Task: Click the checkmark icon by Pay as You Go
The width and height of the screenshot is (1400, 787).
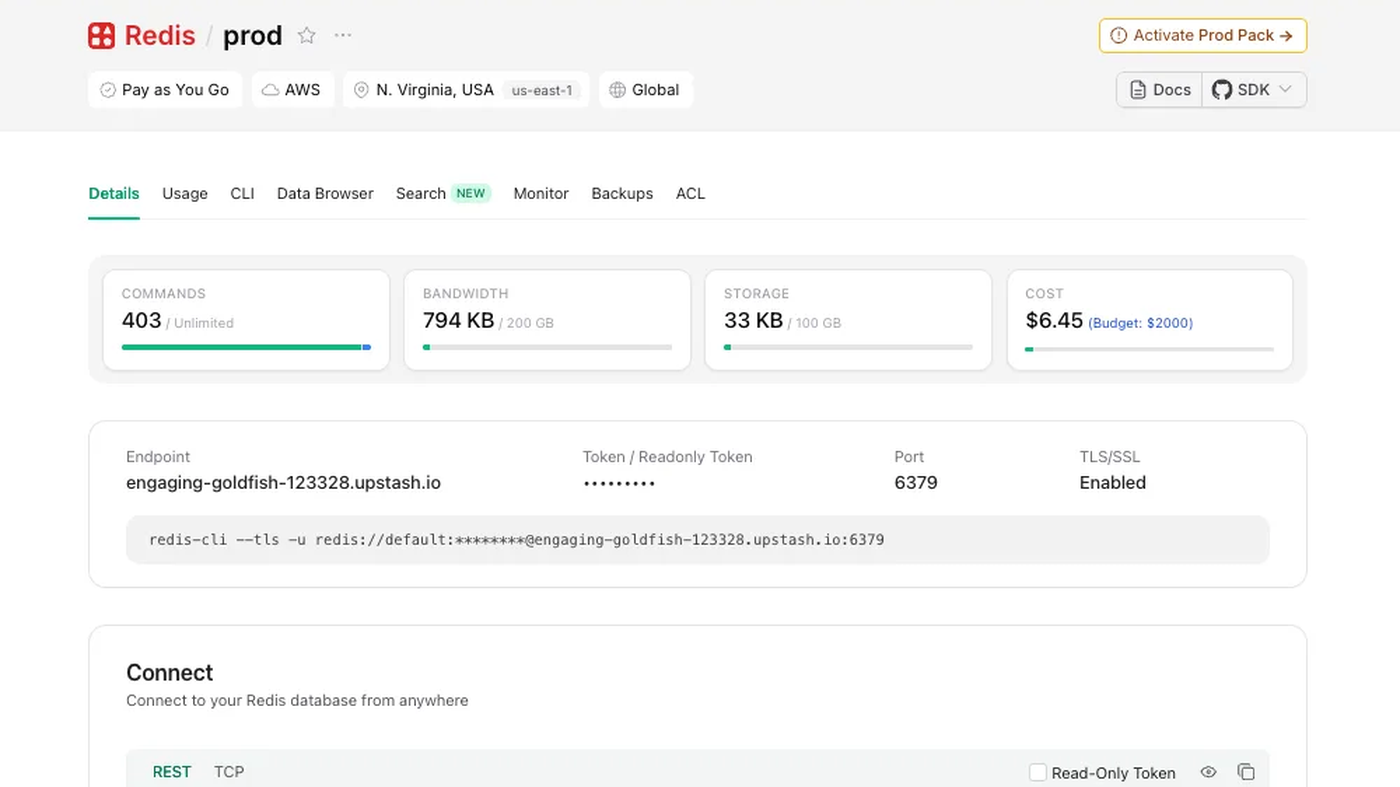Action: (108, 90)
